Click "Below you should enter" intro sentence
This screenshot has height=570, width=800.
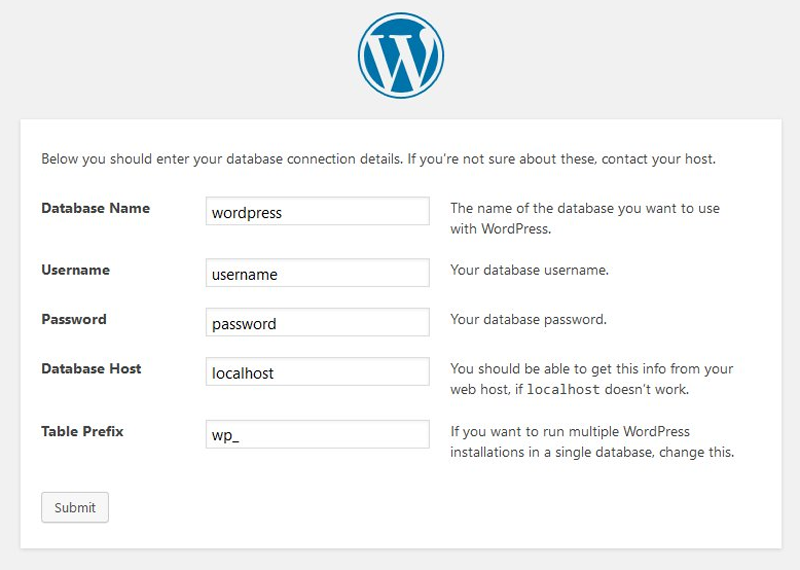220,159
